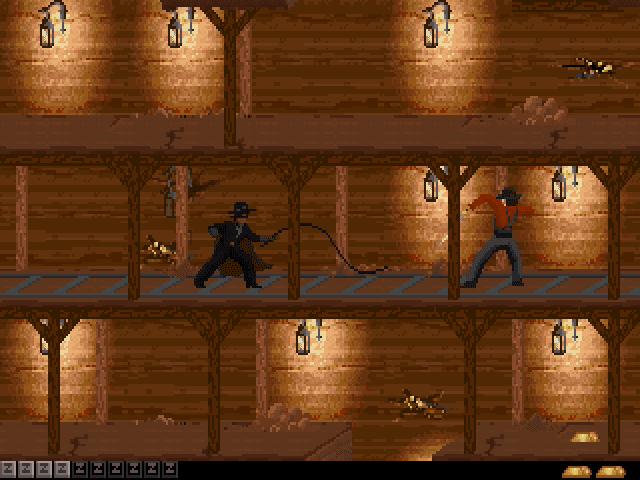The width and height of the screenshot is (640, 480).
Task: Click the third lit Z health block
Action: 43,470
